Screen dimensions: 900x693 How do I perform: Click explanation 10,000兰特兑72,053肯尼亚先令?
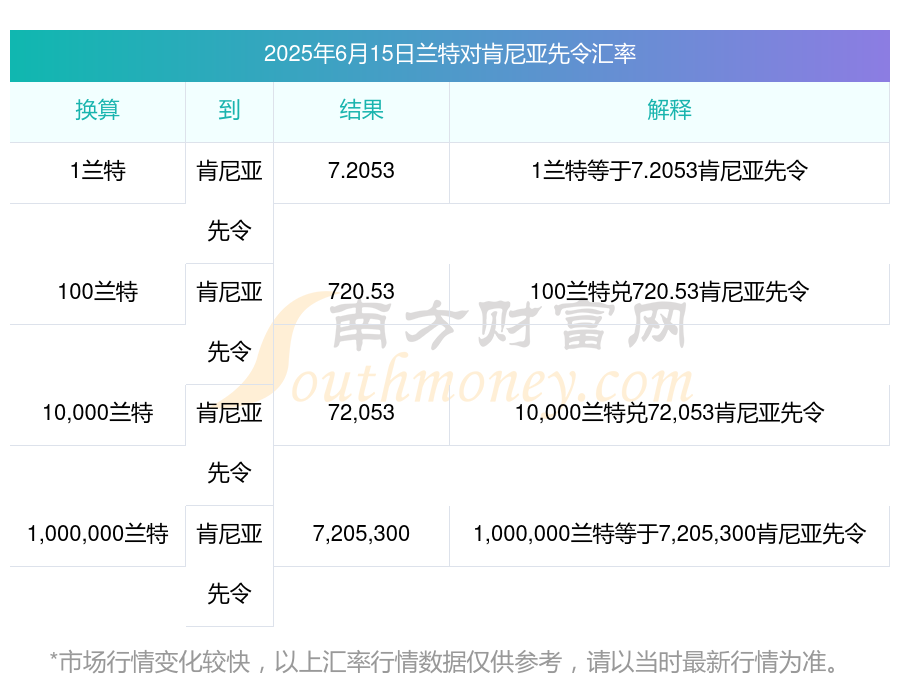click(x=669, y=413)
